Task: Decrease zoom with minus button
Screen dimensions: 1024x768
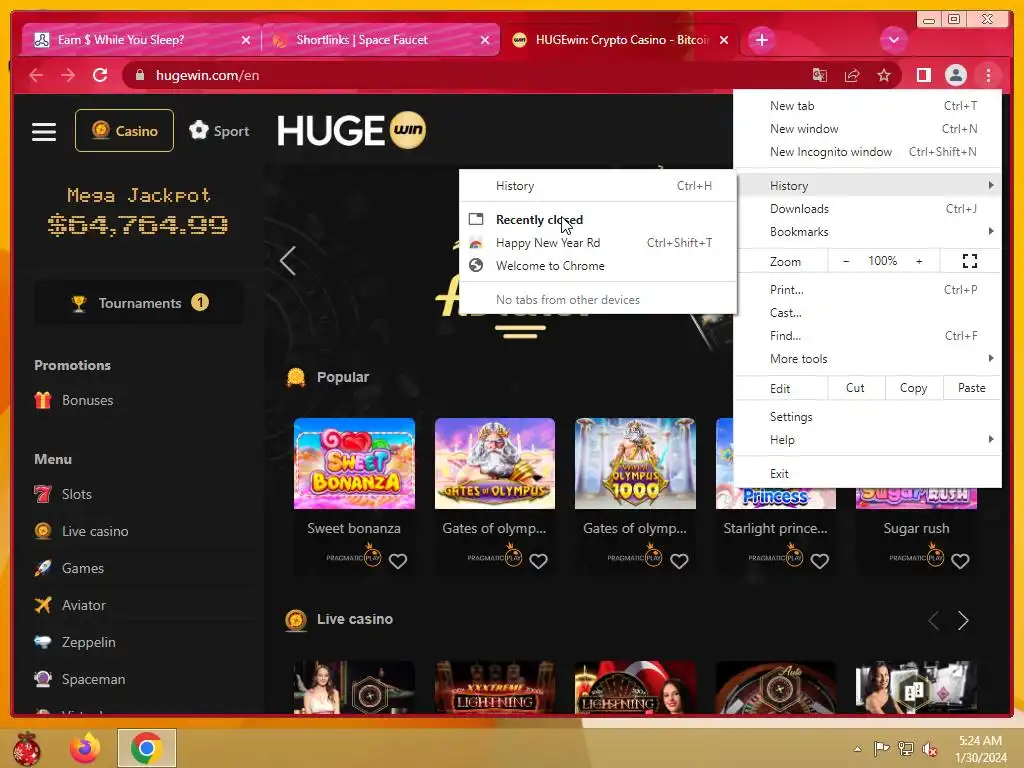Action: (846, 261)
